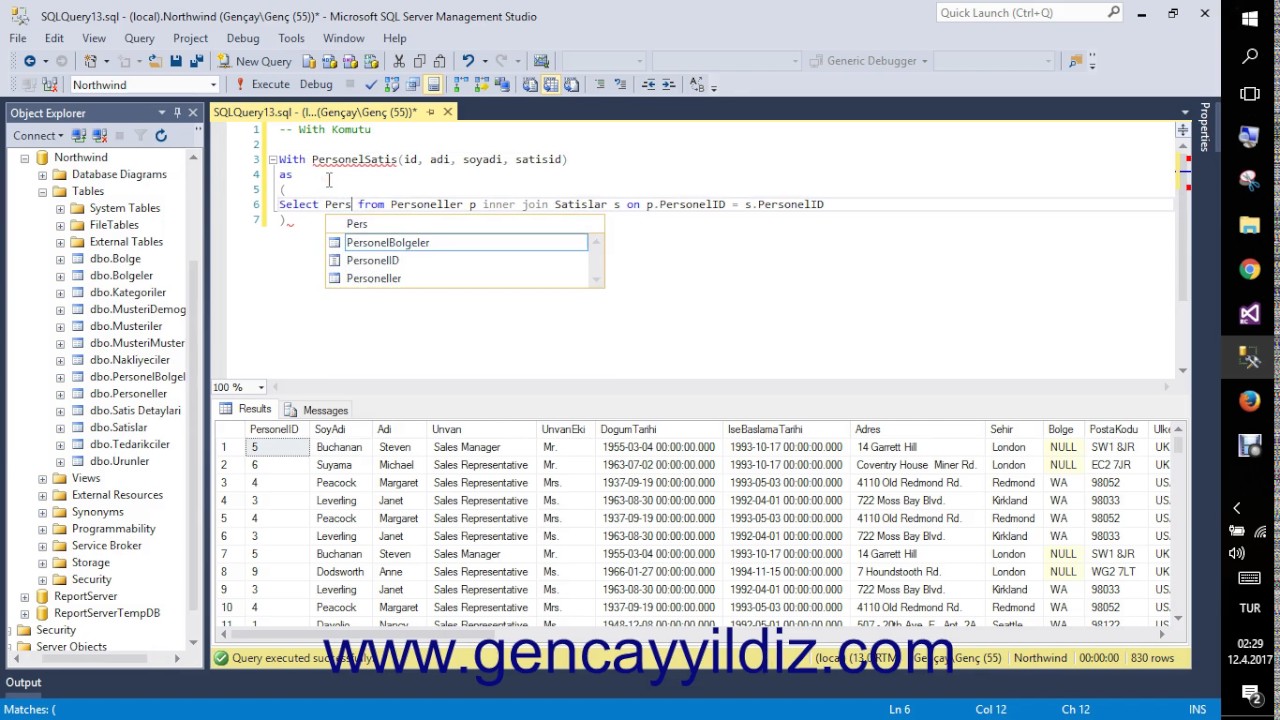Click the Increase Indent icon
Image resolution: width=1280 pixels, height=720 pixels.
coord(669,85)
